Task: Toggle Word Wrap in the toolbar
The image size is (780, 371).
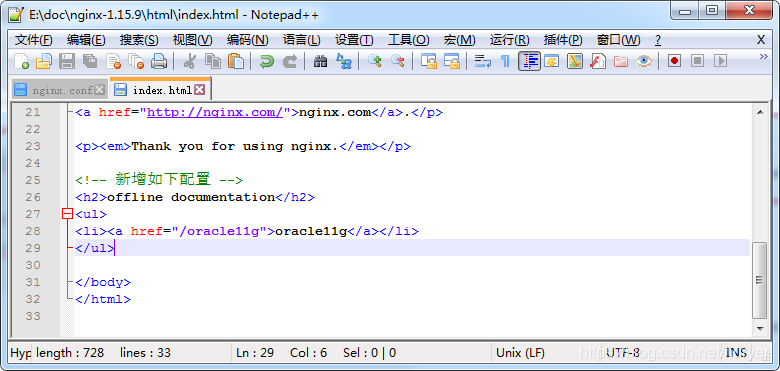Action: (x=482, y=61)
